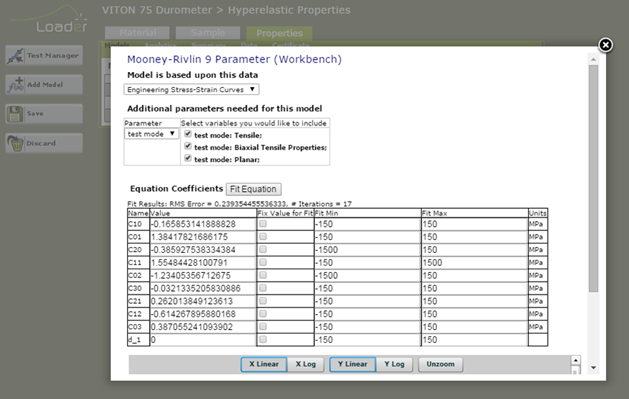Click the C03 value field
The image size is (629, 399).
[x=203, y=327]
